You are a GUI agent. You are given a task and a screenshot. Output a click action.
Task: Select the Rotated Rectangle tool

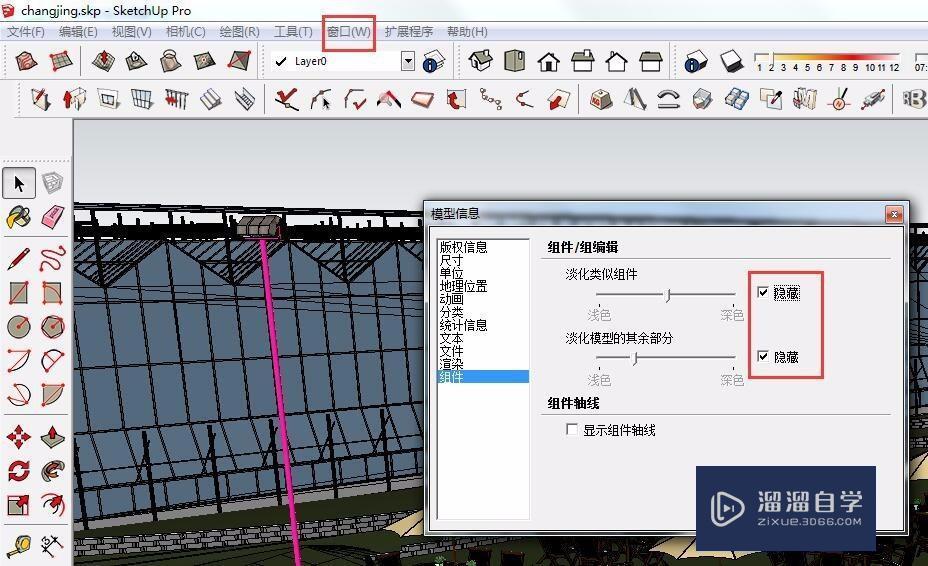coord(53,292)
